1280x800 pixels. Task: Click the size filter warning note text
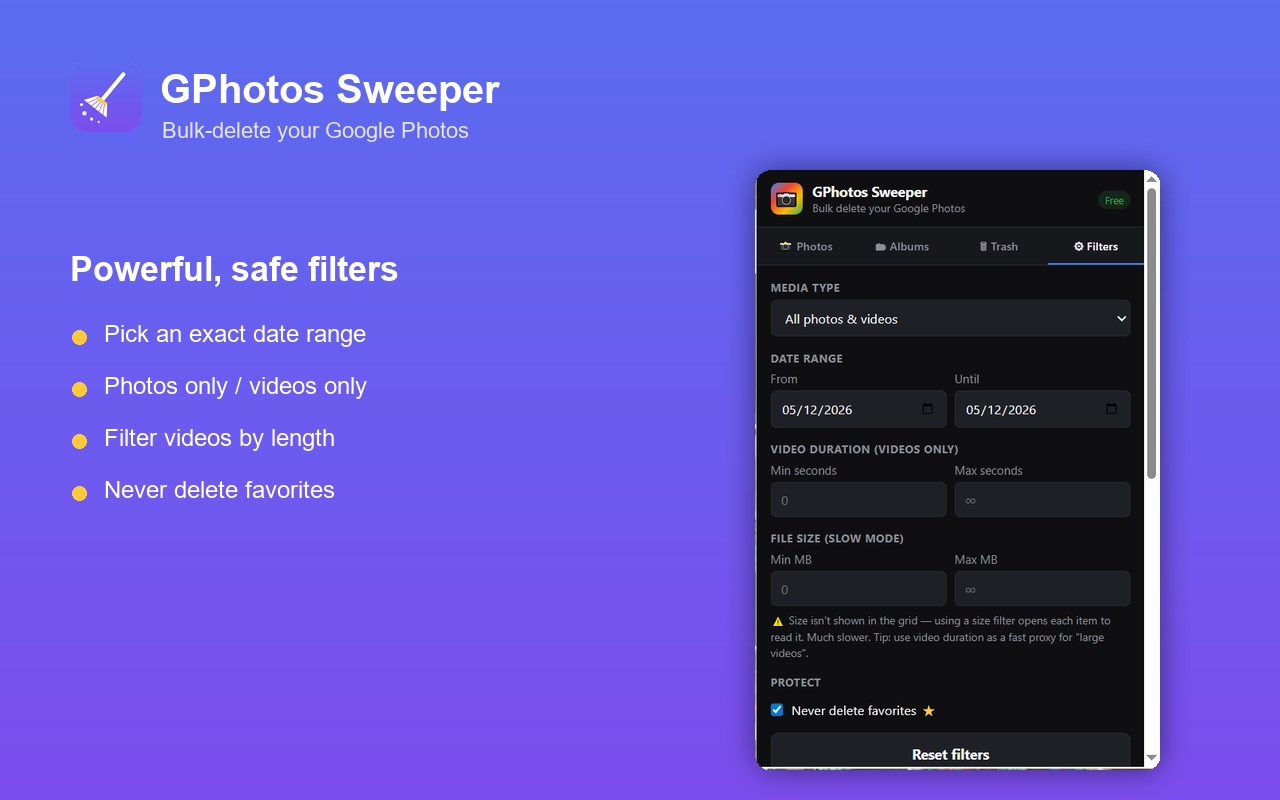click(x=941, y=637)
